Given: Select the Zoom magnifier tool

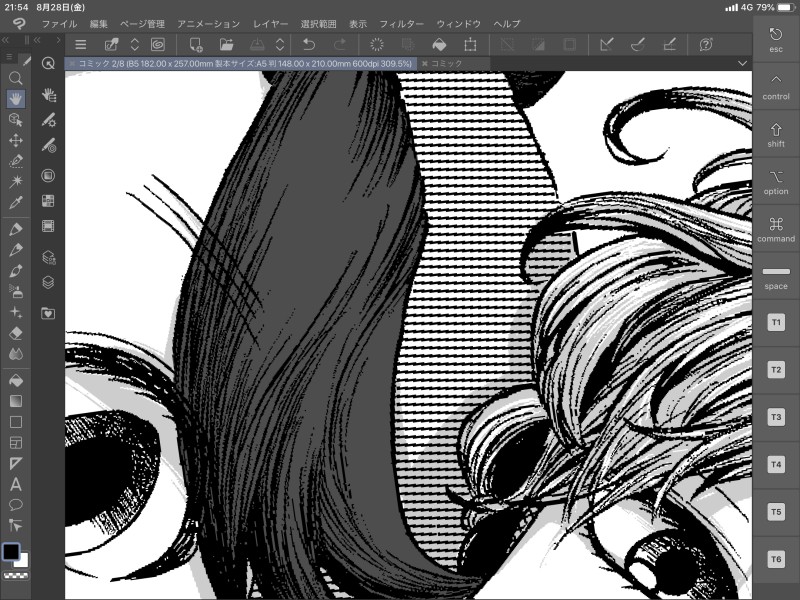Looking at the screenshot, I should (16, 78).
